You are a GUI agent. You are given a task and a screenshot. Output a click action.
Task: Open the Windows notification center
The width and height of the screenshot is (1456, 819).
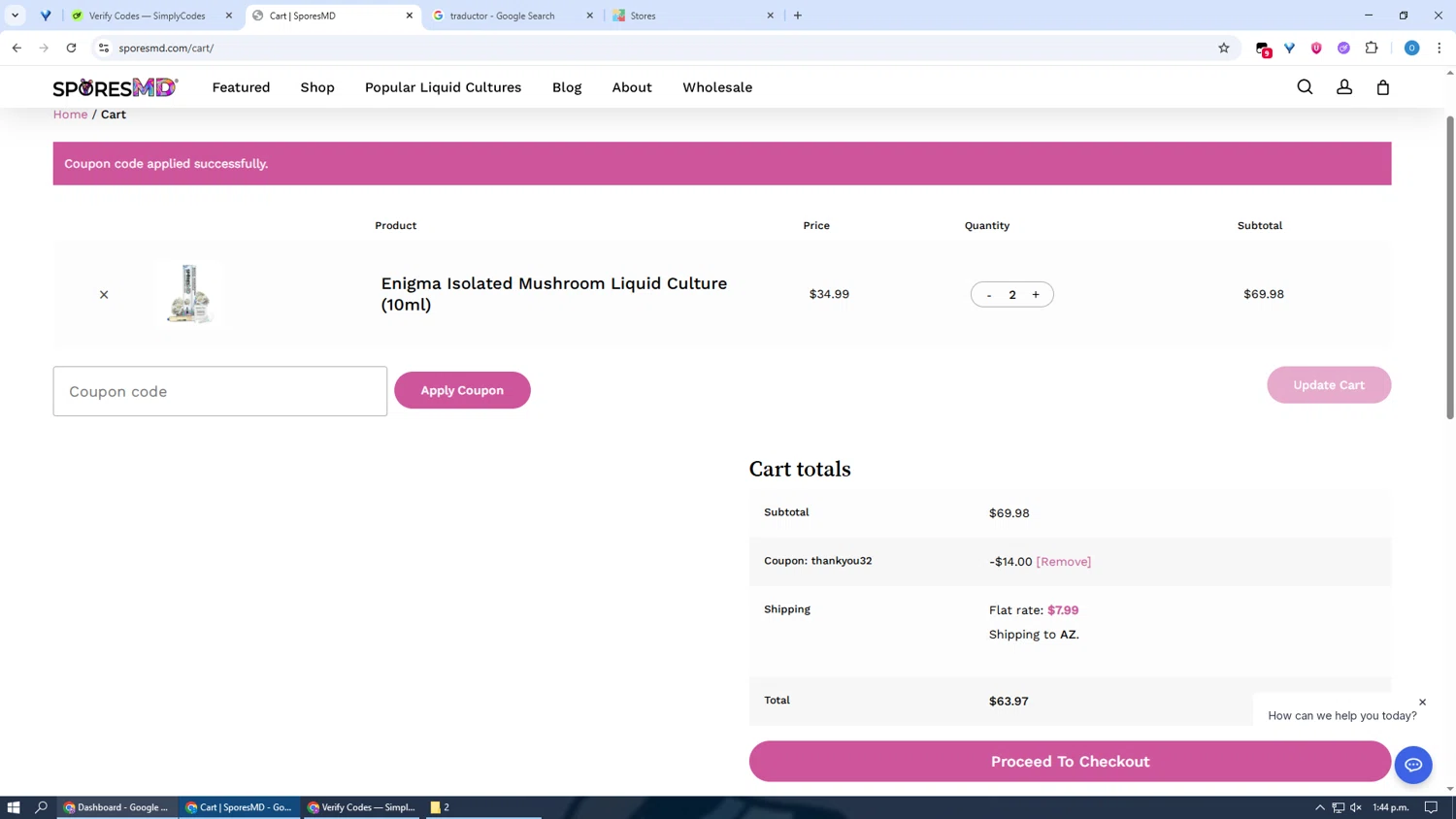(x=1431, y=807)
